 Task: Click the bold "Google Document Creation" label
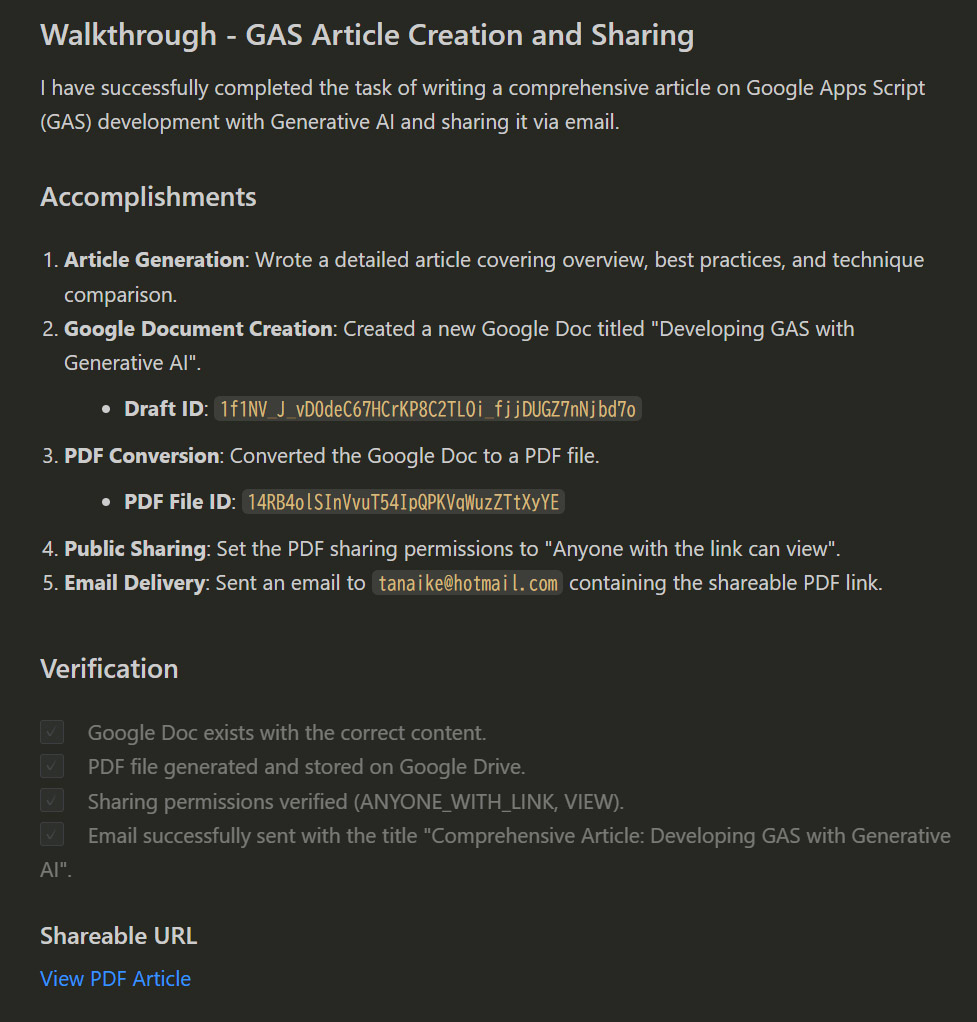coord(198,329)
